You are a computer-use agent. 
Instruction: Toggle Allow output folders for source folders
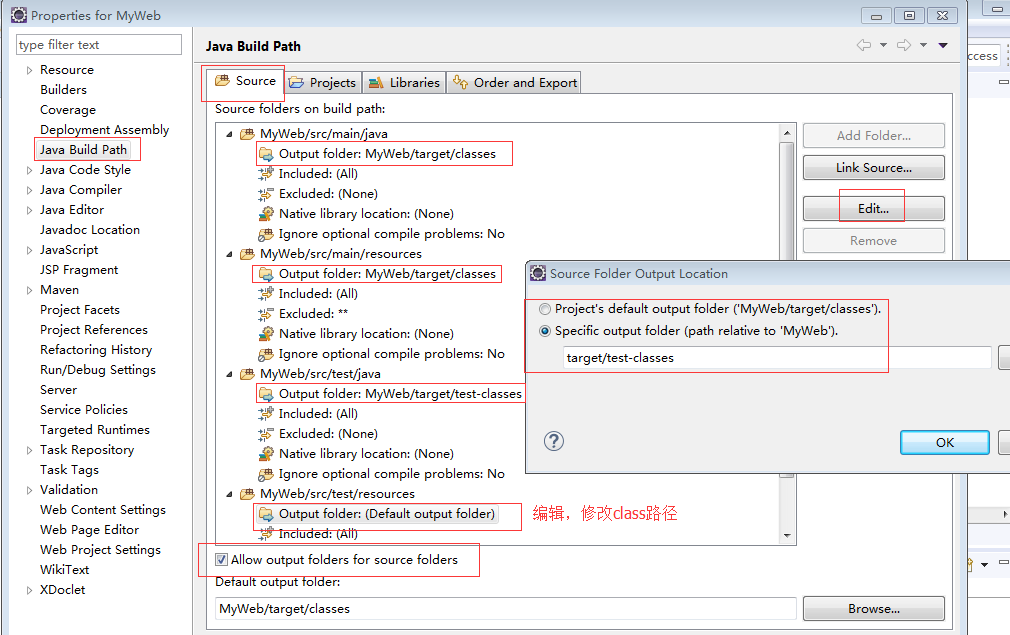click(222, 560)
